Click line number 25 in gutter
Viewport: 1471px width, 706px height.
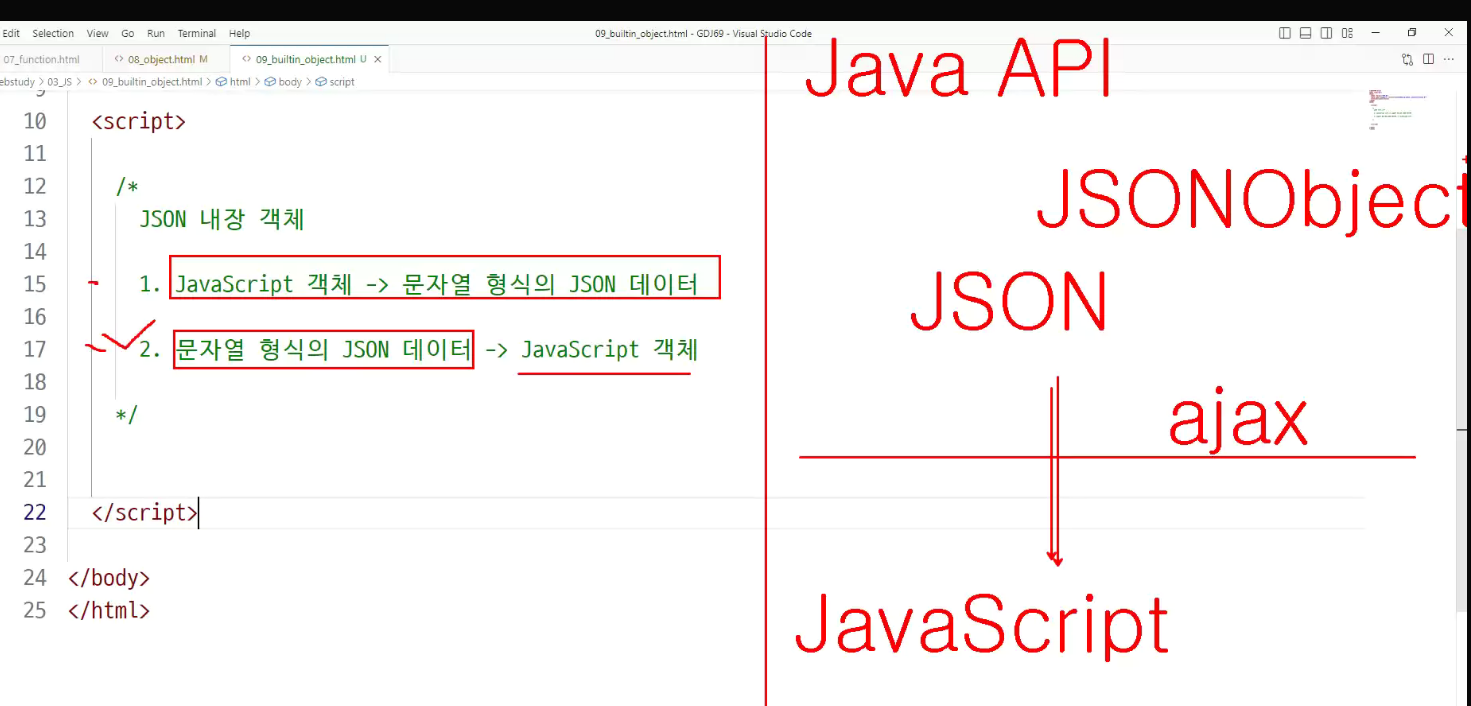(35, 610)
